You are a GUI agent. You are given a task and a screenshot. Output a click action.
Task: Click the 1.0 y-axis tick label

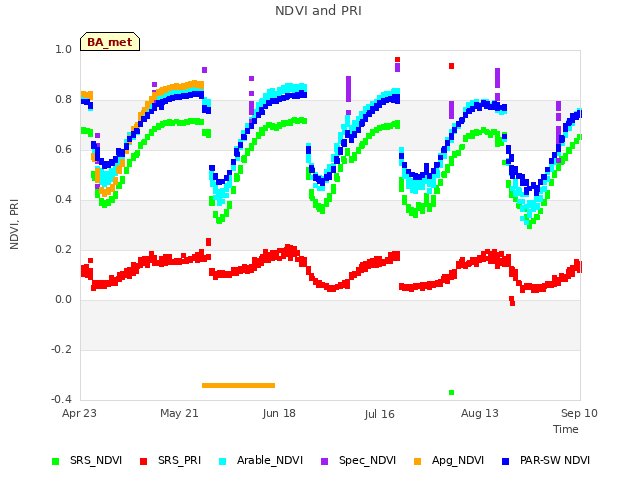pos(63,49)
